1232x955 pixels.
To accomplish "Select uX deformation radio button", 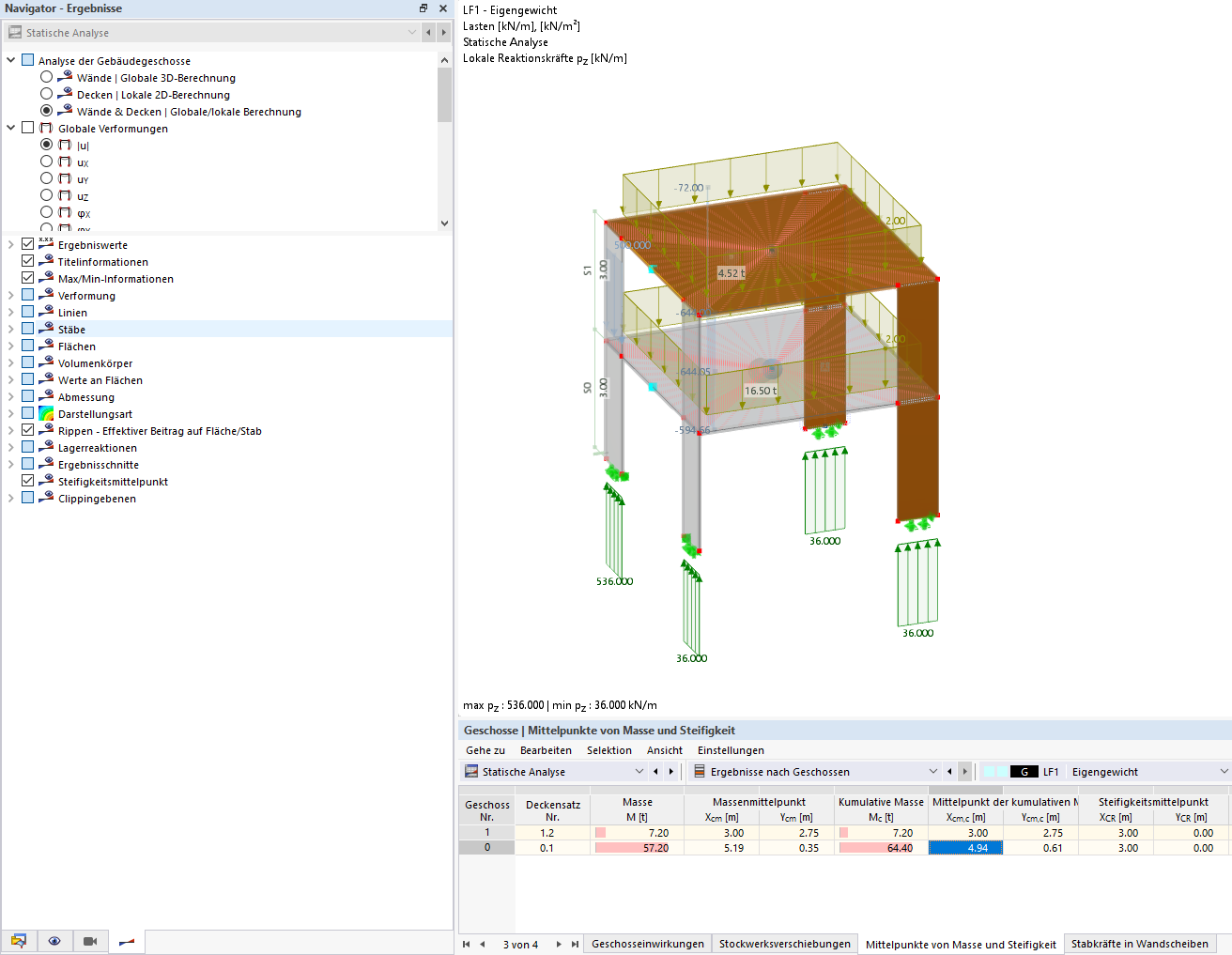I will click(46, 162).
